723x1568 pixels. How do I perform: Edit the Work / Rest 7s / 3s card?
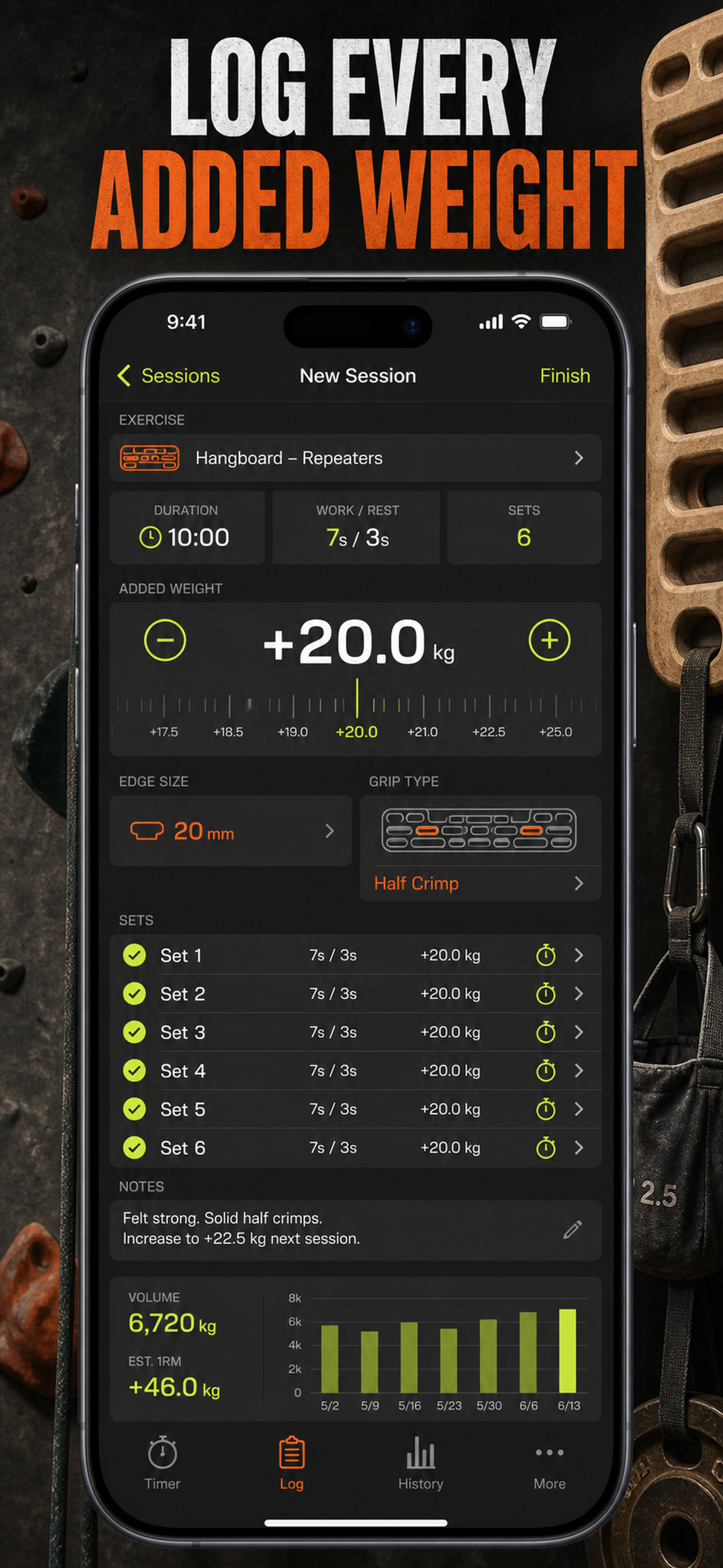coord(356,527)
